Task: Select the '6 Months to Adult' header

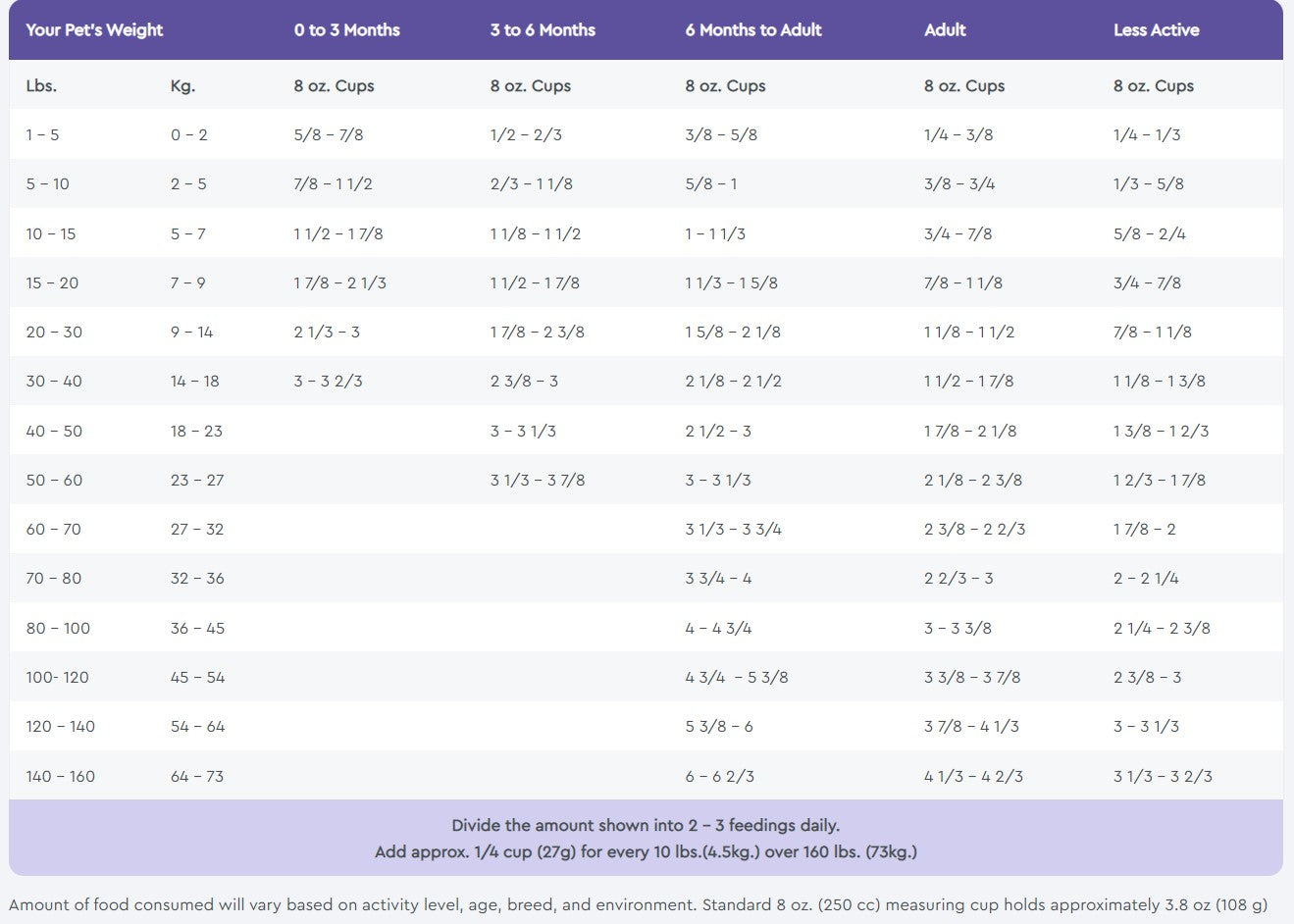Action: click(x=753, y=30)
